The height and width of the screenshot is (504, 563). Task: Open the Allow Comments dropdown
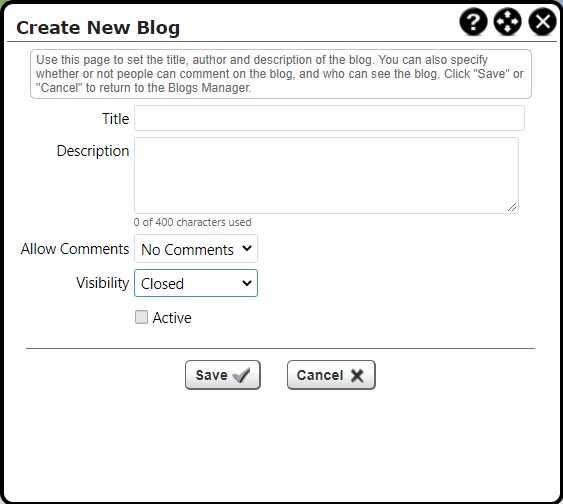[196, 249]
